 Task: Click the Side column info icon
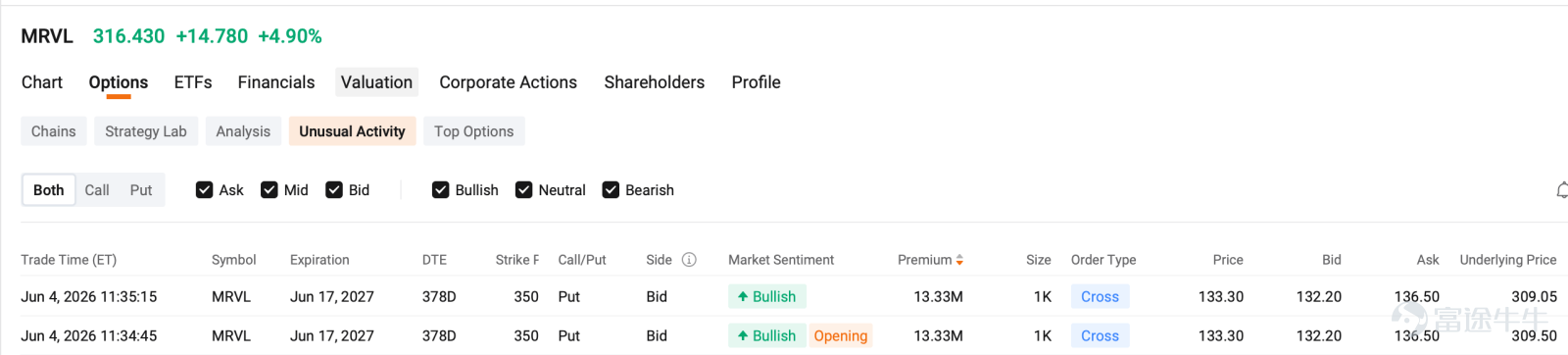click(x=689, y=260)
